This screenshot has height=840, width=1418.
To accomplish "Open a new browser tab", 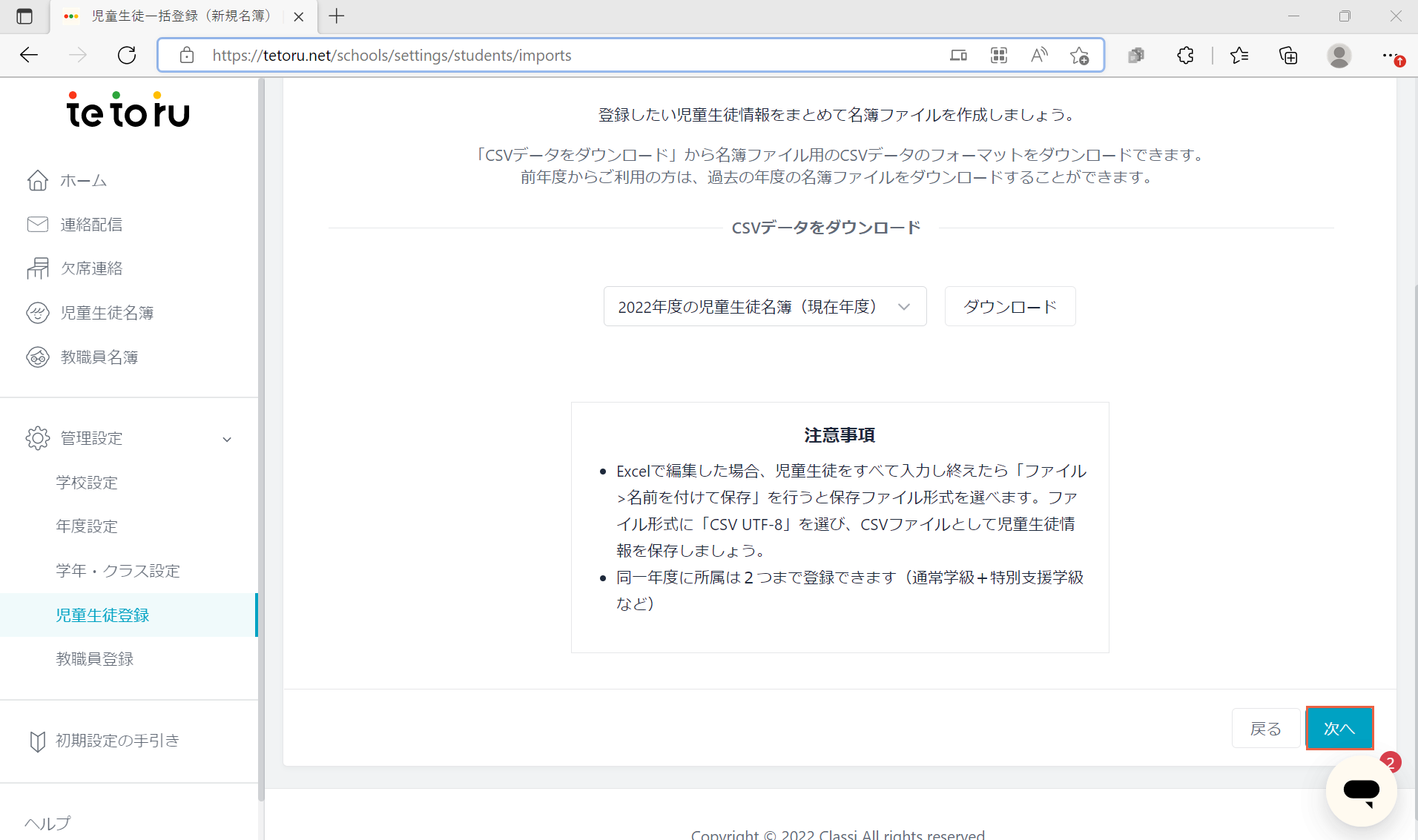I will (x=337, y=16).
